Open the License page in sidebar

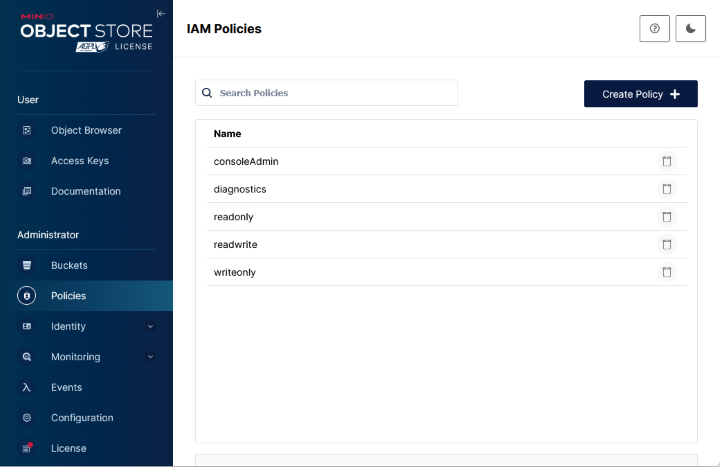click(x=68, y=448)
